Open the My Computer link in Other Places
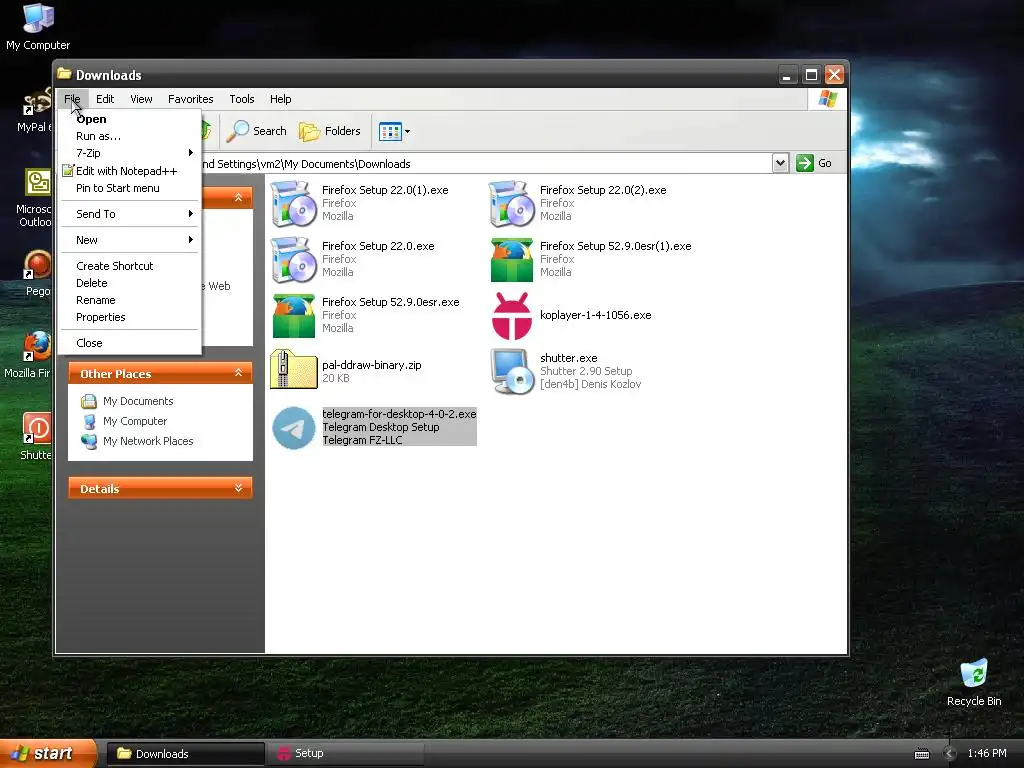Screen dimensions: 1024x768 pos(135,421)
